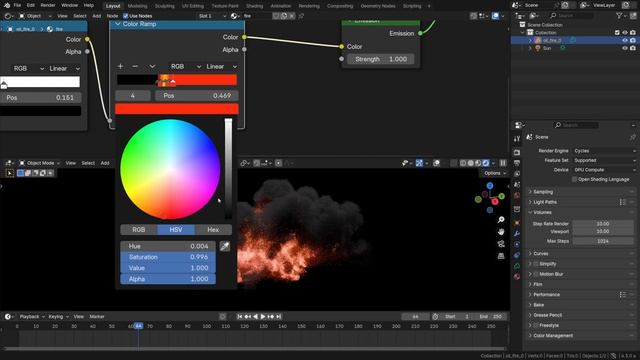The image size is (640, 360).
Task: Click the Pos 0.469 field in Color Ramp
Action: tap(197, 96)
